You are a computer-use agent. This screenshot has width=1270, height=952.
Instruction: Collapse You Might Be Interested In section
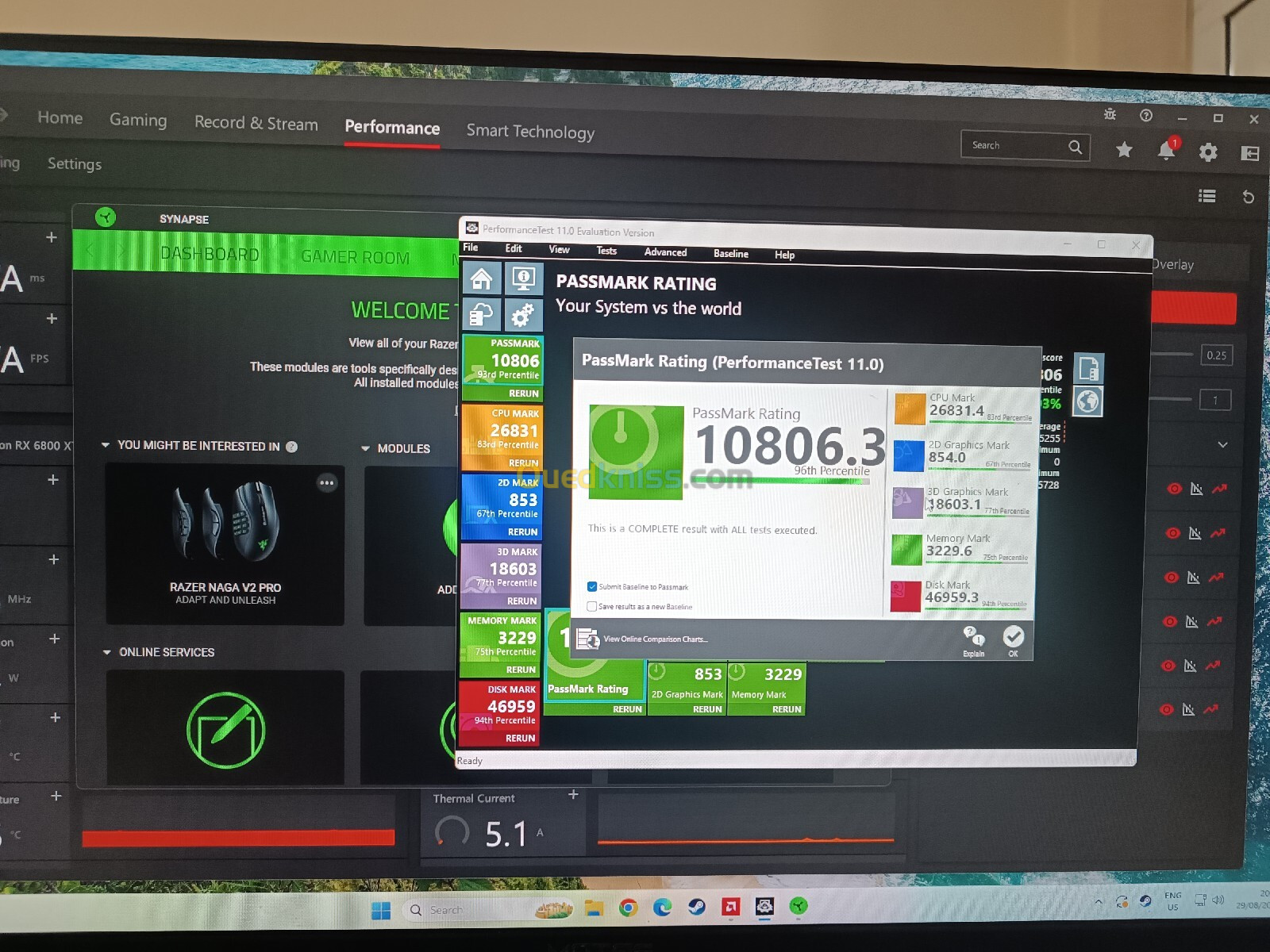[x=106, y=445]
